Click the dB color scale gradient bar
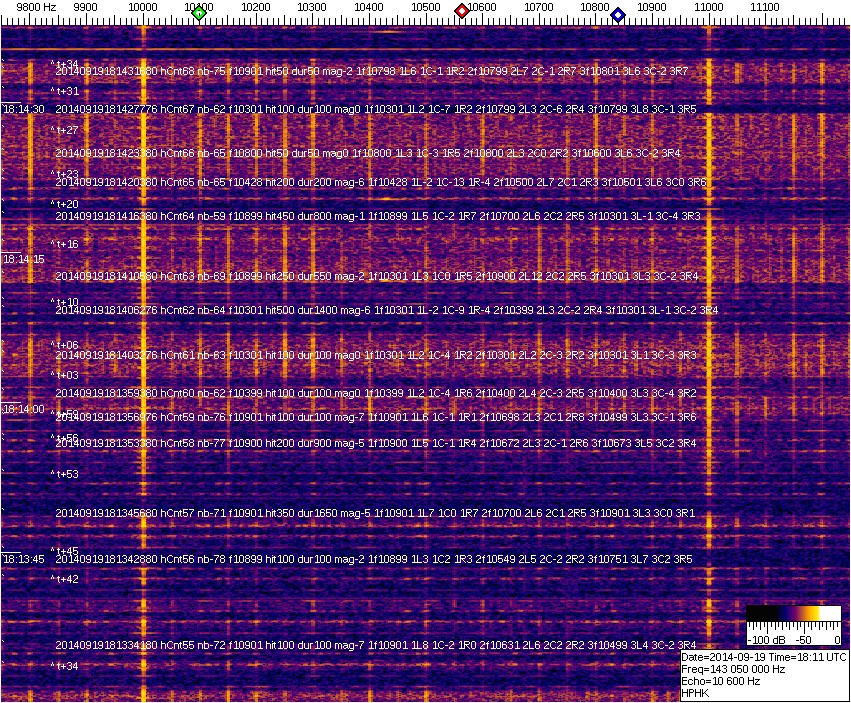 [793, 614]
